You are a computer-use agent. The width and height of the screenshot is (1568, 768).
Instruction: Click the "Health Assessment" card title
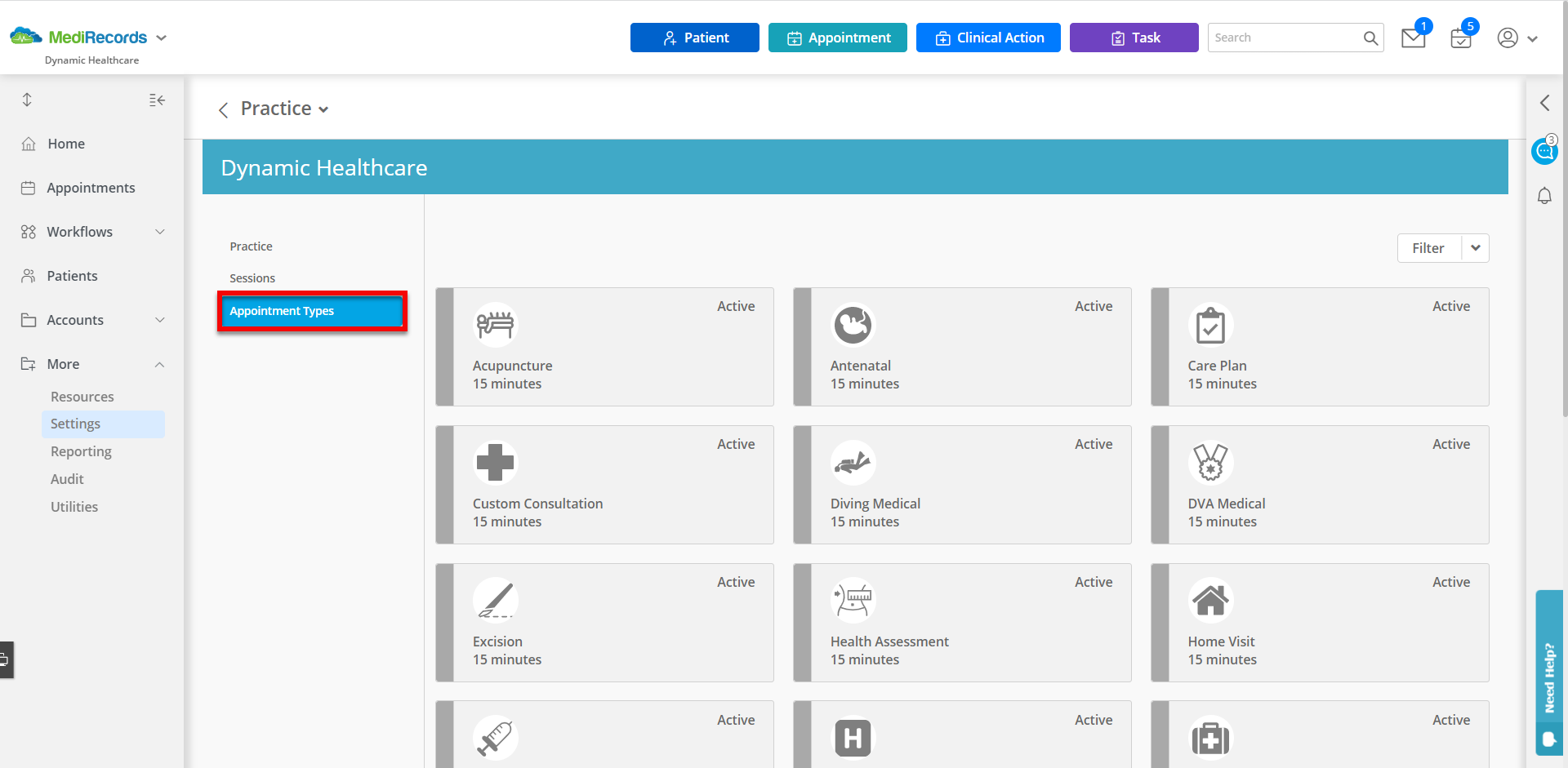click(x=889, y=641)
